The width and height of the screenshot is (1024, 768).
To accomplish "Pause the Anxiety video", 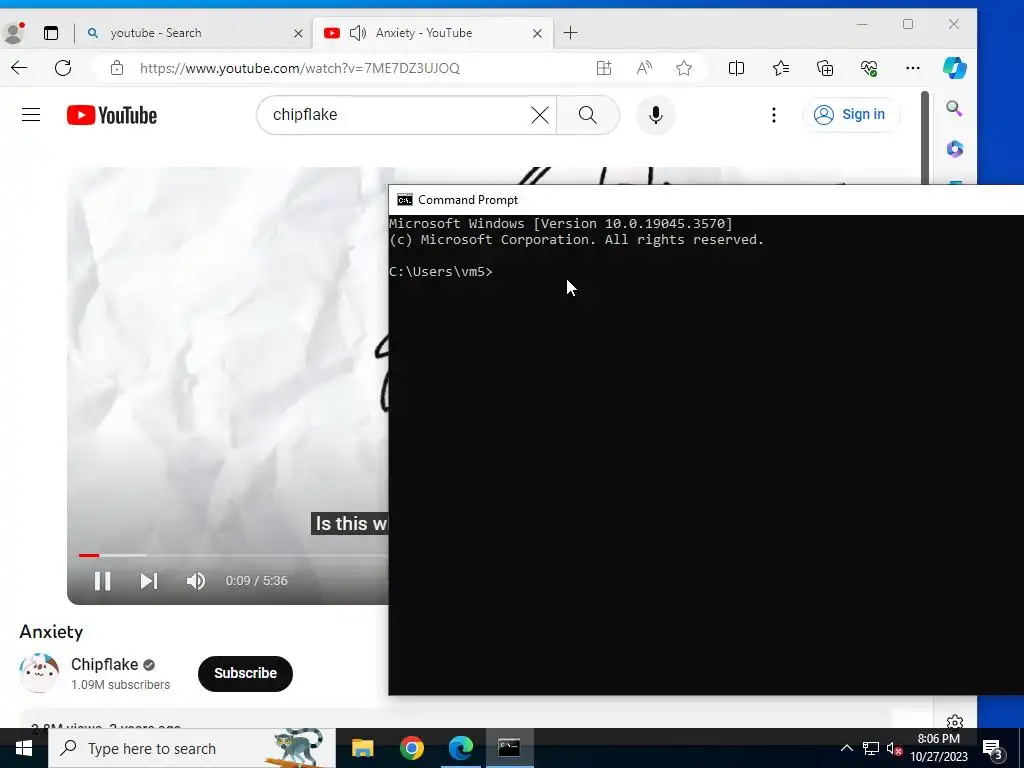I will pos(103,581).
